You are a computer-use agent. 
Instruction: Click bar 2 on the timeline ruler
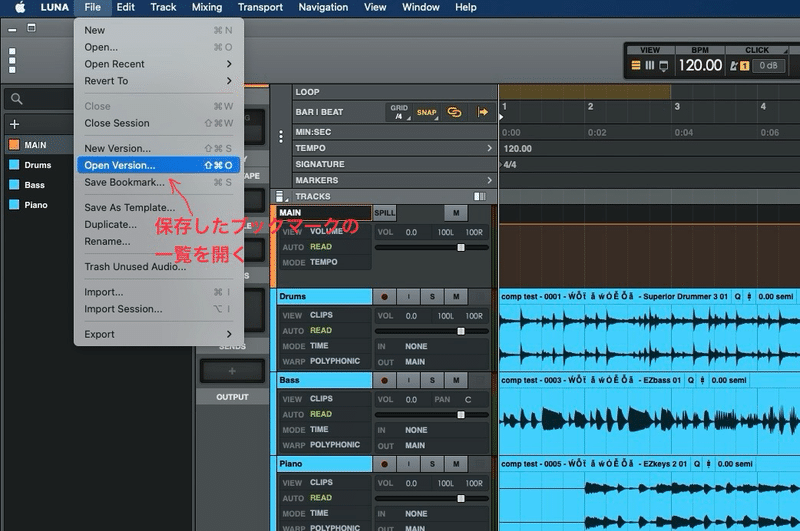click(x=590, y=106)
